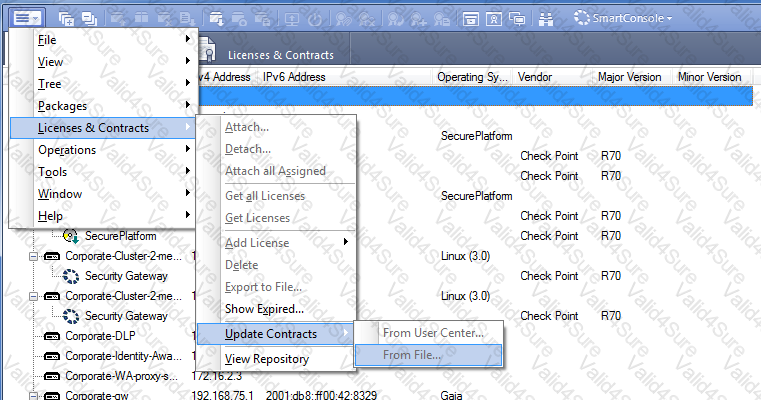Click the add package from CD icon
The height and width of the screenshot is (400, 761).
point(239,19)
